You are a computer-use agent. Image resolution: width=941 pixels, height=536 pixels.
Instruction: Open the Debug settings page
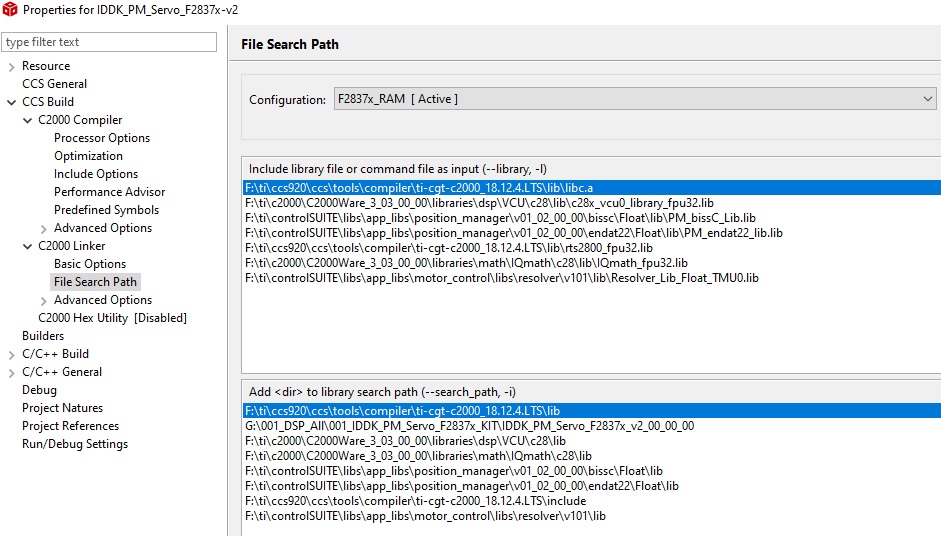(x=39, y=390)
